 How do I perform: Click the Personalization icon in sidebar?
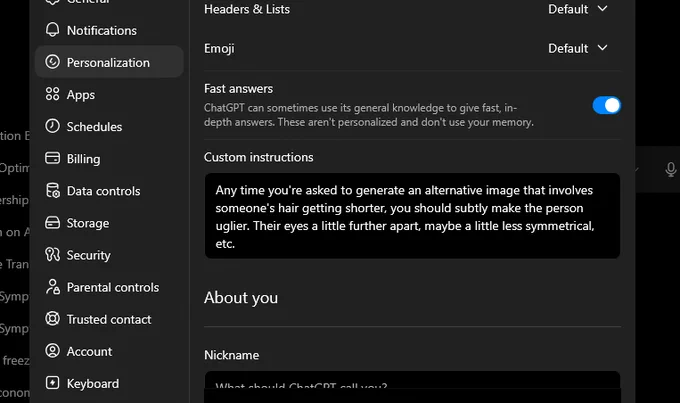click(52, 62)
